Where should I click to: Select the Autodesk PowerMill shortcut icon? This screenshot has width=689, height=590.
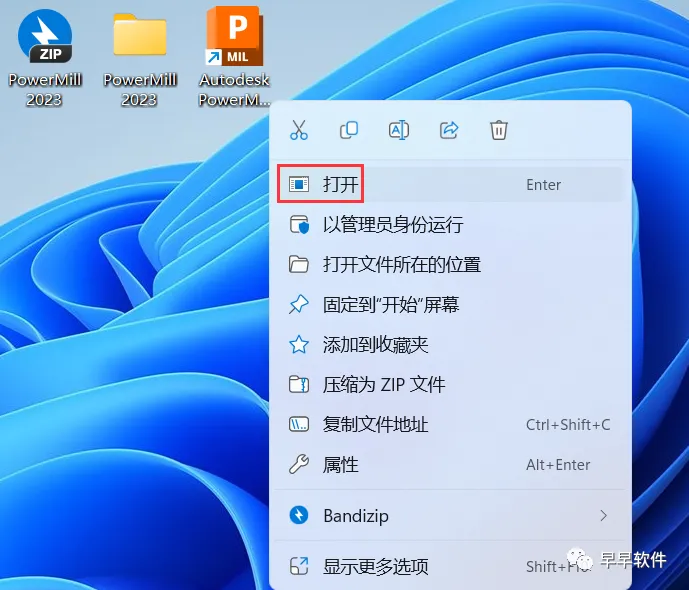tap(234, 36)
